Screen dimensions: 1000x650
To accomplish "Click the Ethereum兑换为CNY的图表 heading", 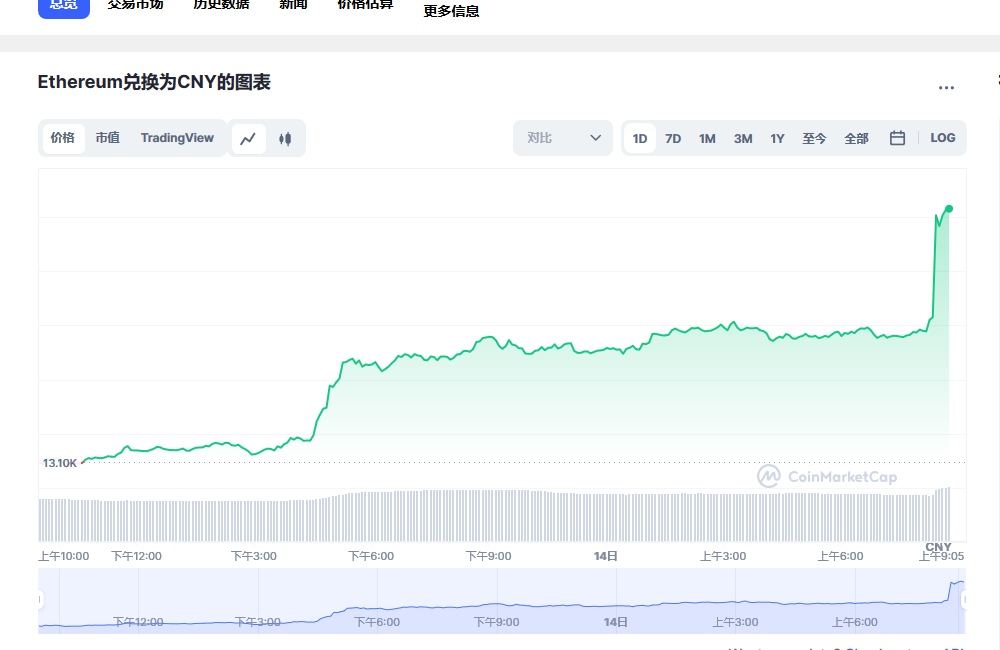I will click(154, 82).
